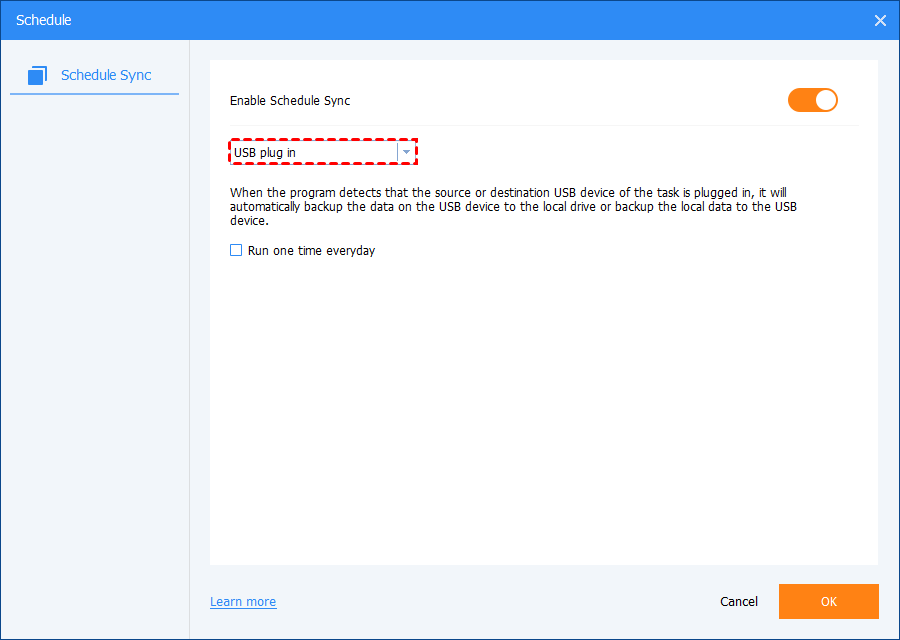
Task: Click the 'Schedule' title bar text
Action: pos(44,20)
